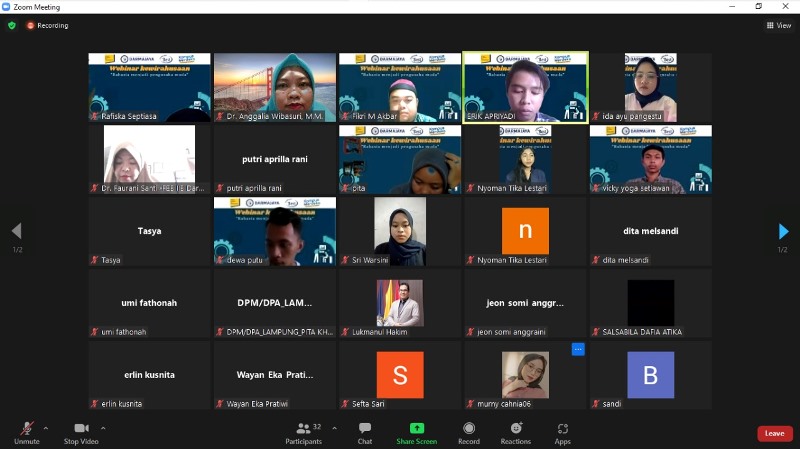Image resolution: width=800 pixels, height=449 pixels.
Task: Stop the camera with Stop Video
Action: 81,433
